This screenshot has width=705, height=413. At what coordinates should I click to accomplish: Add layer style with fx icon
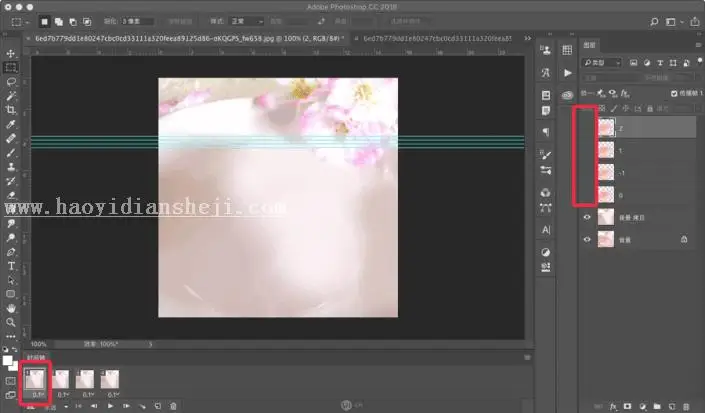(x=613, y=406)
